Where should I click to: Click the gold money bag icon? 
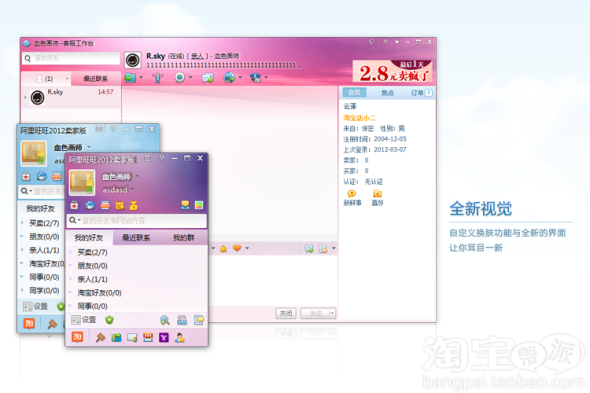click(134, 206)
